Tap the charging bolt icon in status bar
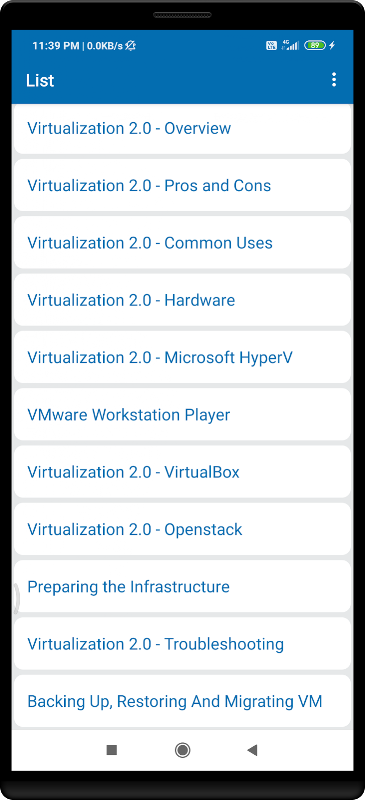365x800 pixels. (332, 45)
